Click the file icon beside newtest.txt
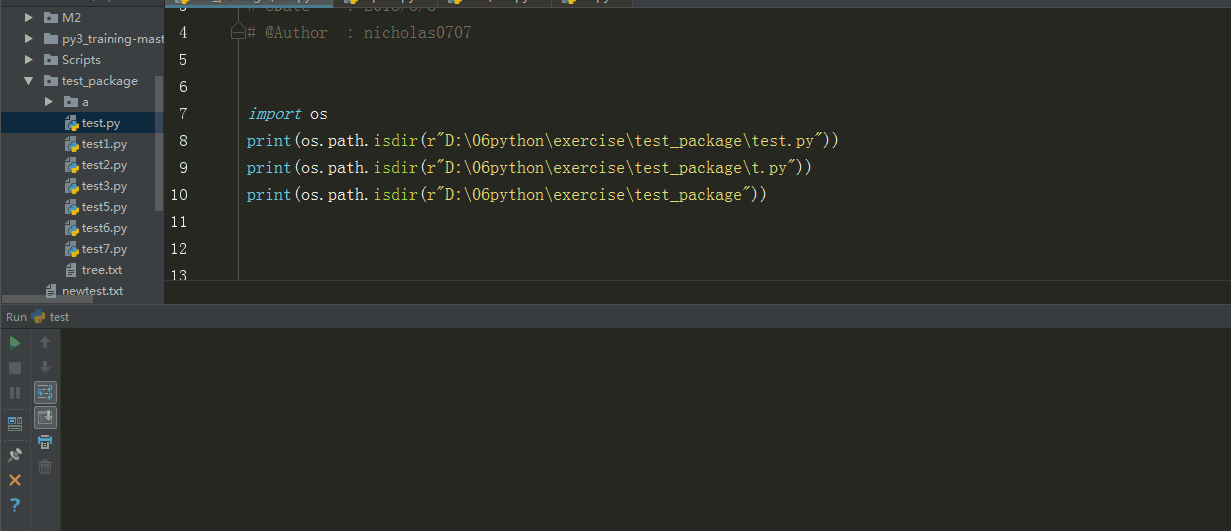The width and height of the screenshot is (1231, 531). click(52, 291)
